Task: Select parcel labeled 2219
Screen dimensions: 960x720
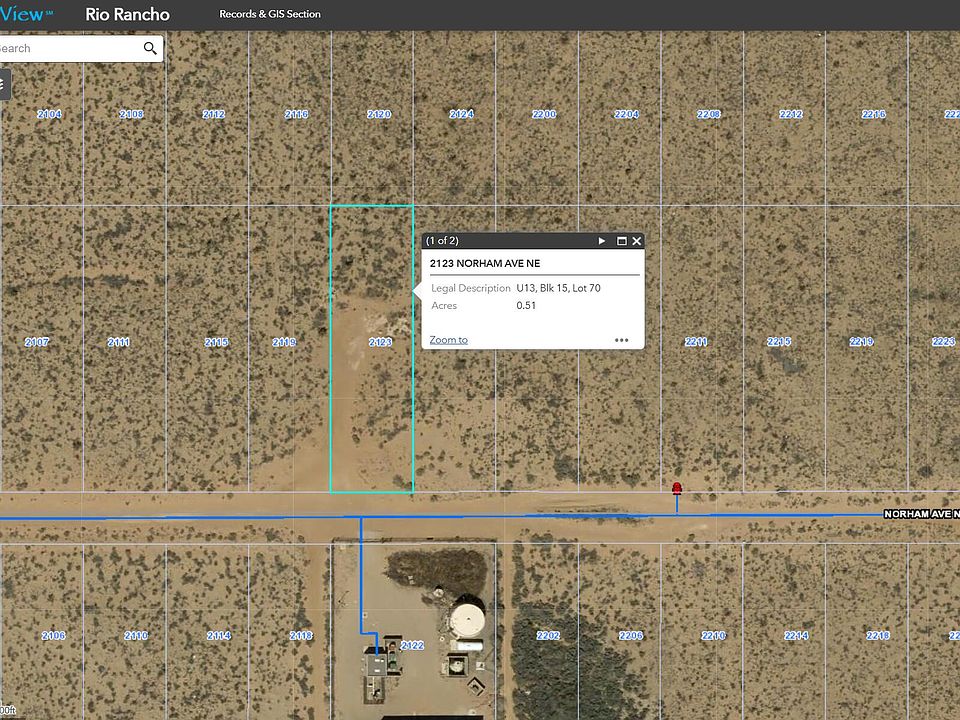Action: click(861, 342)
